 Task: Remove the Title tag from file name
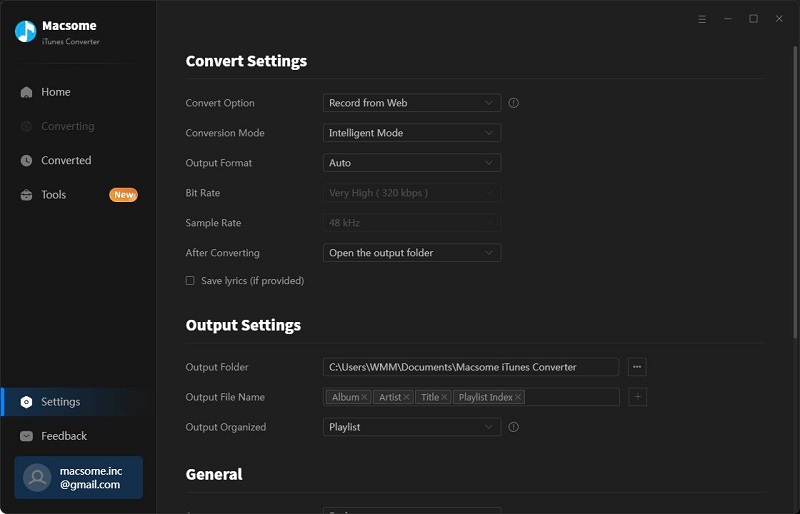click(x=444, y=397)
